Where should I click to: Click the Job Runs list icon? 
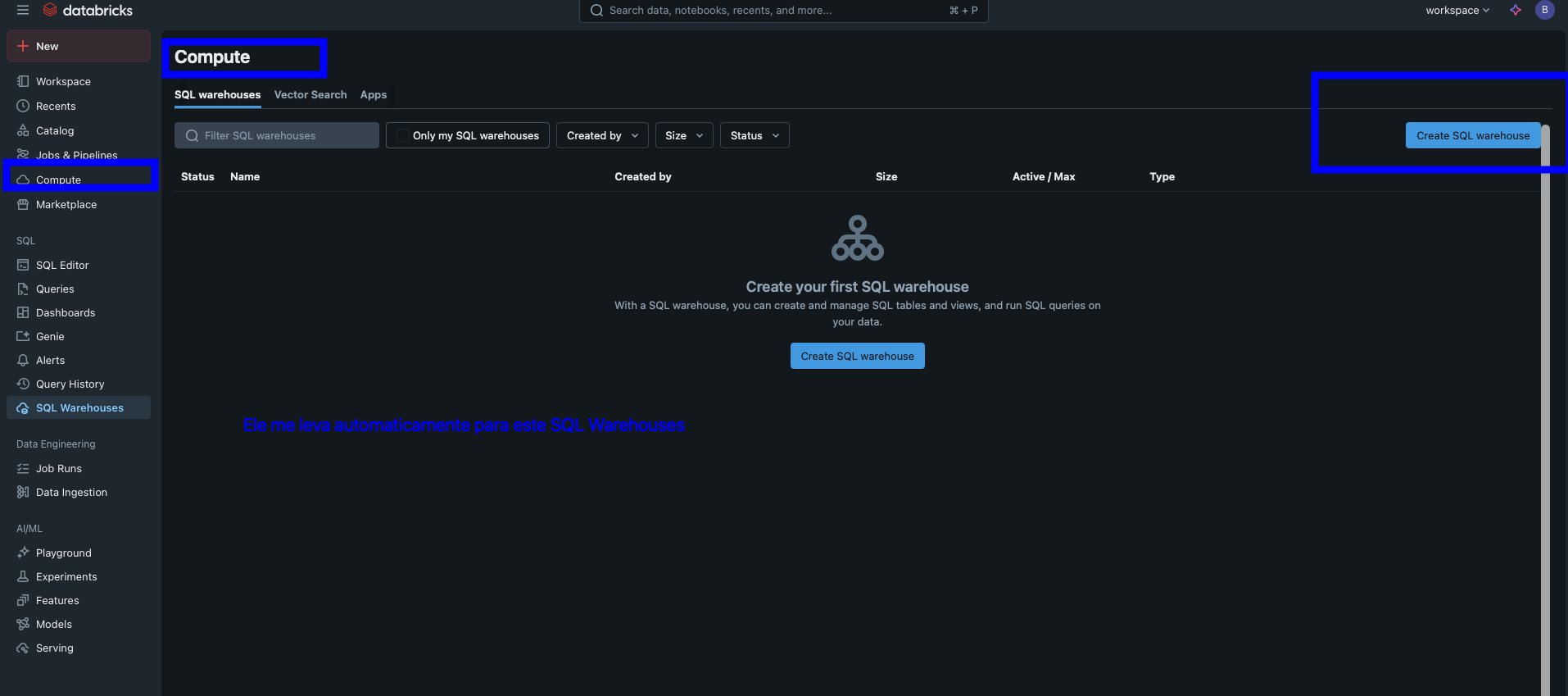[23, 468]
